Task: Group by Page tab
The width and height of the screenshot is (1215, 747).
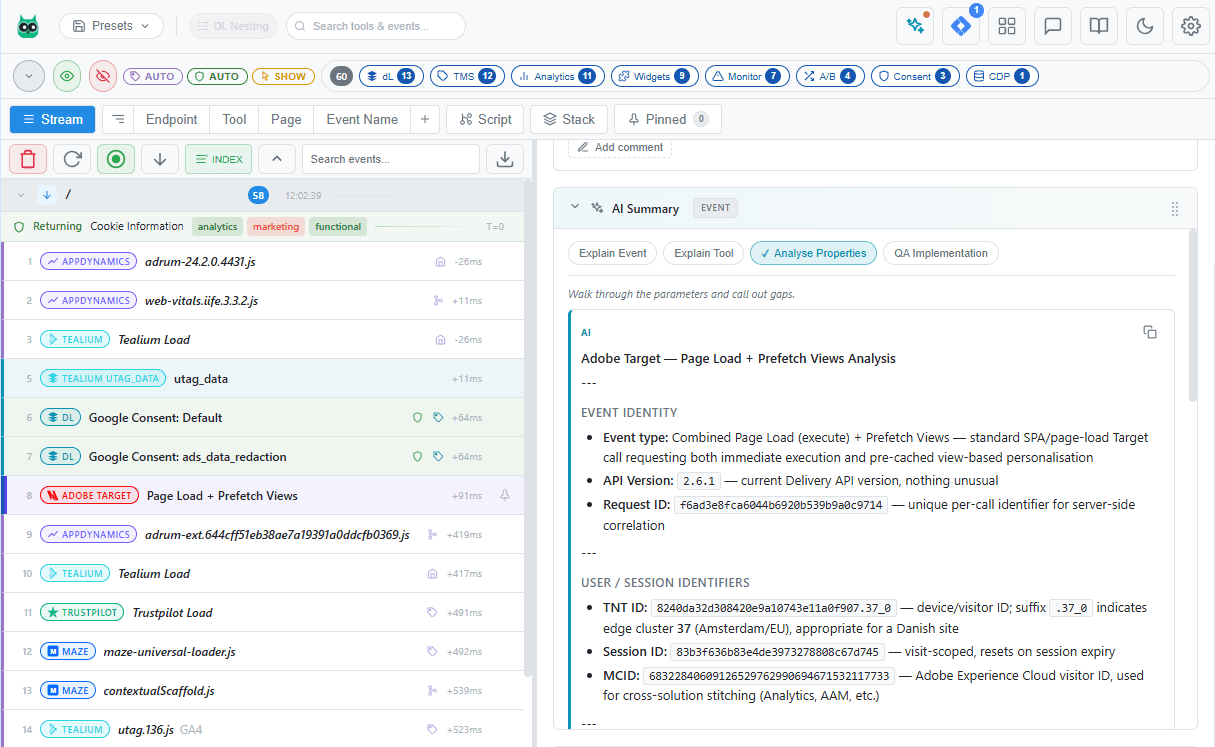Action: (286, 119)
